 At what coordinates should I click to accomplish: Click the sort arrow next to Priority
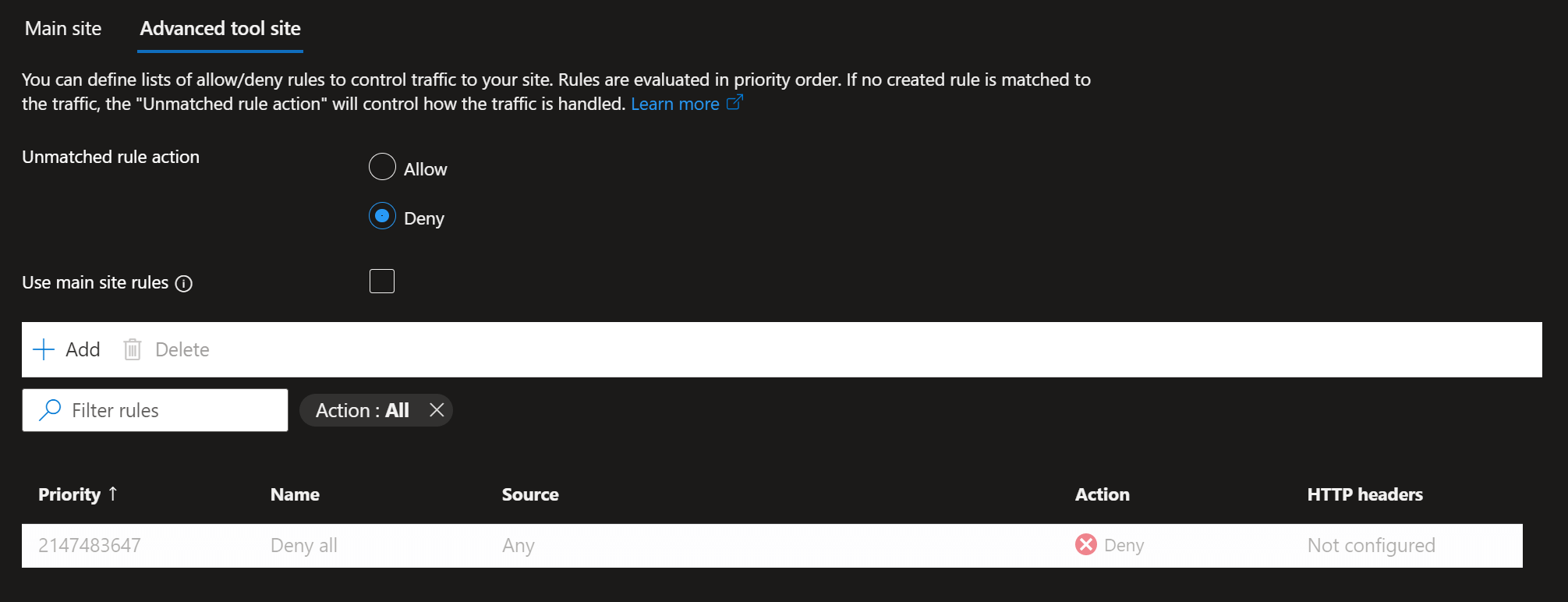[x=113, y=494]
